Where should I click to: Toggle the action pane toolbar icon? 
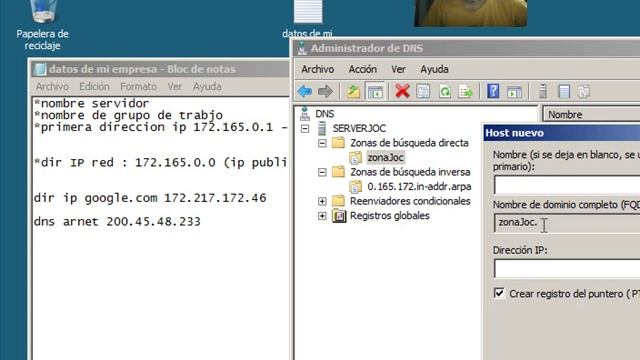[x=514, y=91]
